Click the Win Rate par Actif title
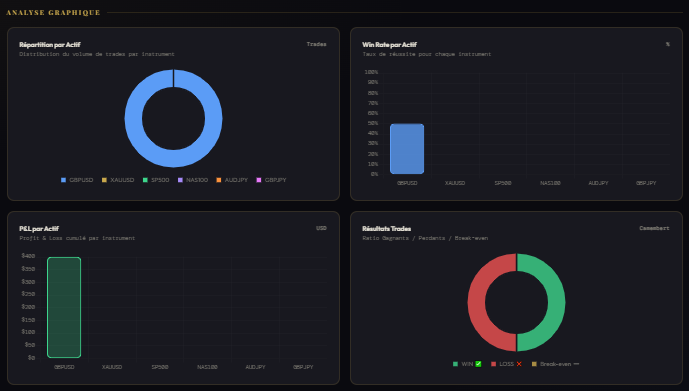The image size is (689, 391). click(x=389, y=45)
